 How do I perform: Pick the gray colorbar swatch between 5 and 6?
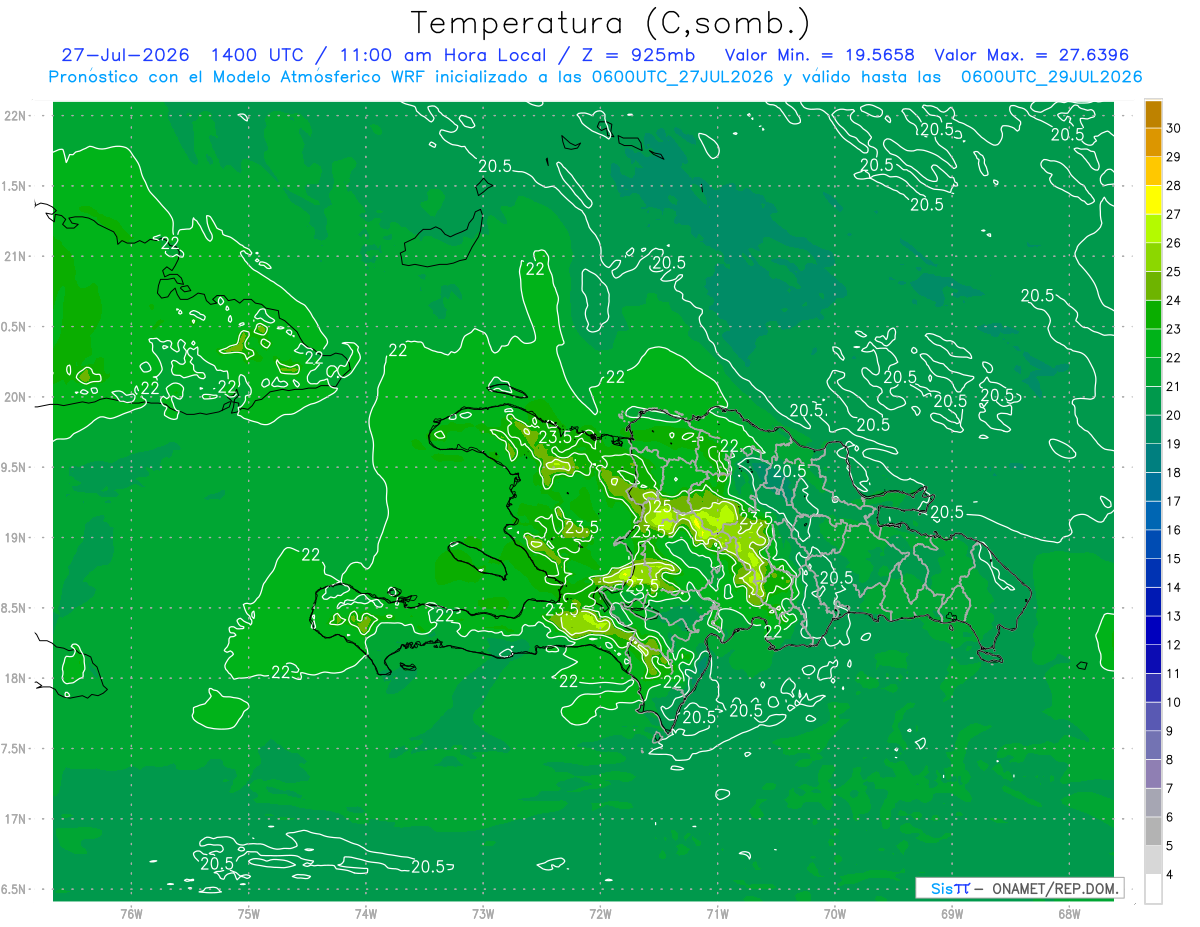(1154, 832)
